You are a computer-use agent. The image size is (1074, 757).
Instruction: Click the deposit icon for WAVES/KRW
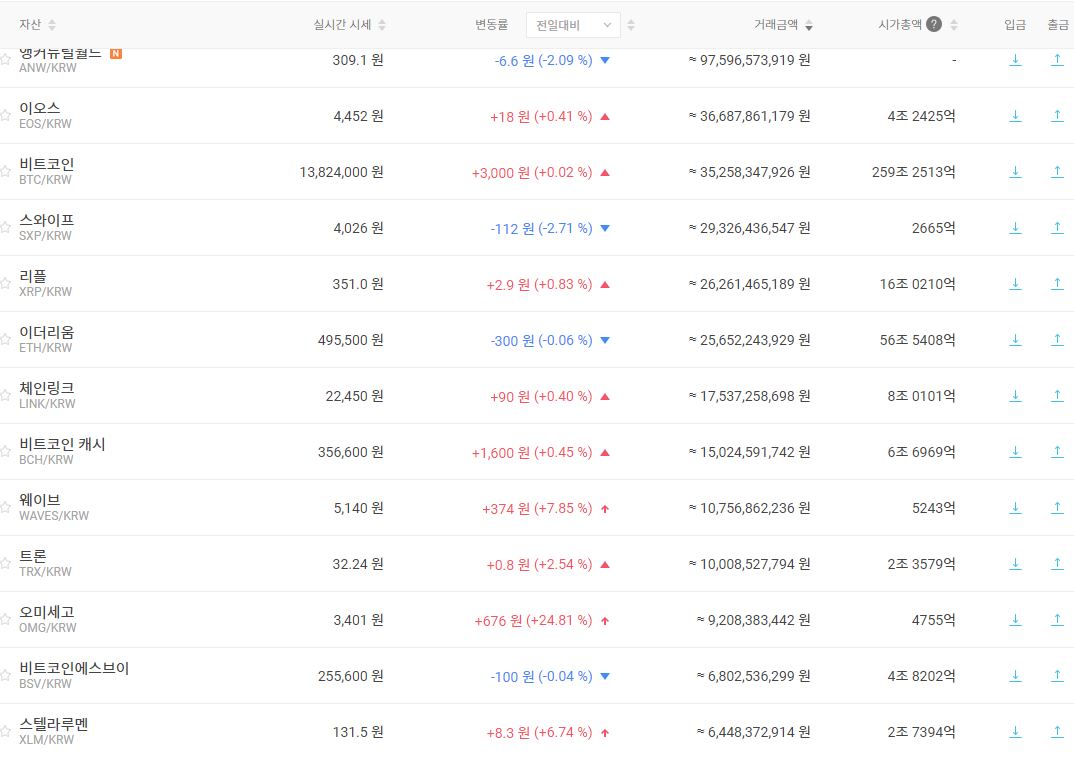point(1015,508)
